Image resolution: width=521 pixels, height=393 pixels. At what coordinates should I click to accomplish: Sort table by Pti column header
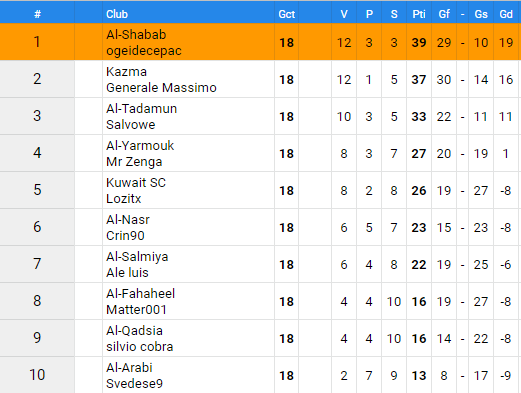click(x=419, y=14)
